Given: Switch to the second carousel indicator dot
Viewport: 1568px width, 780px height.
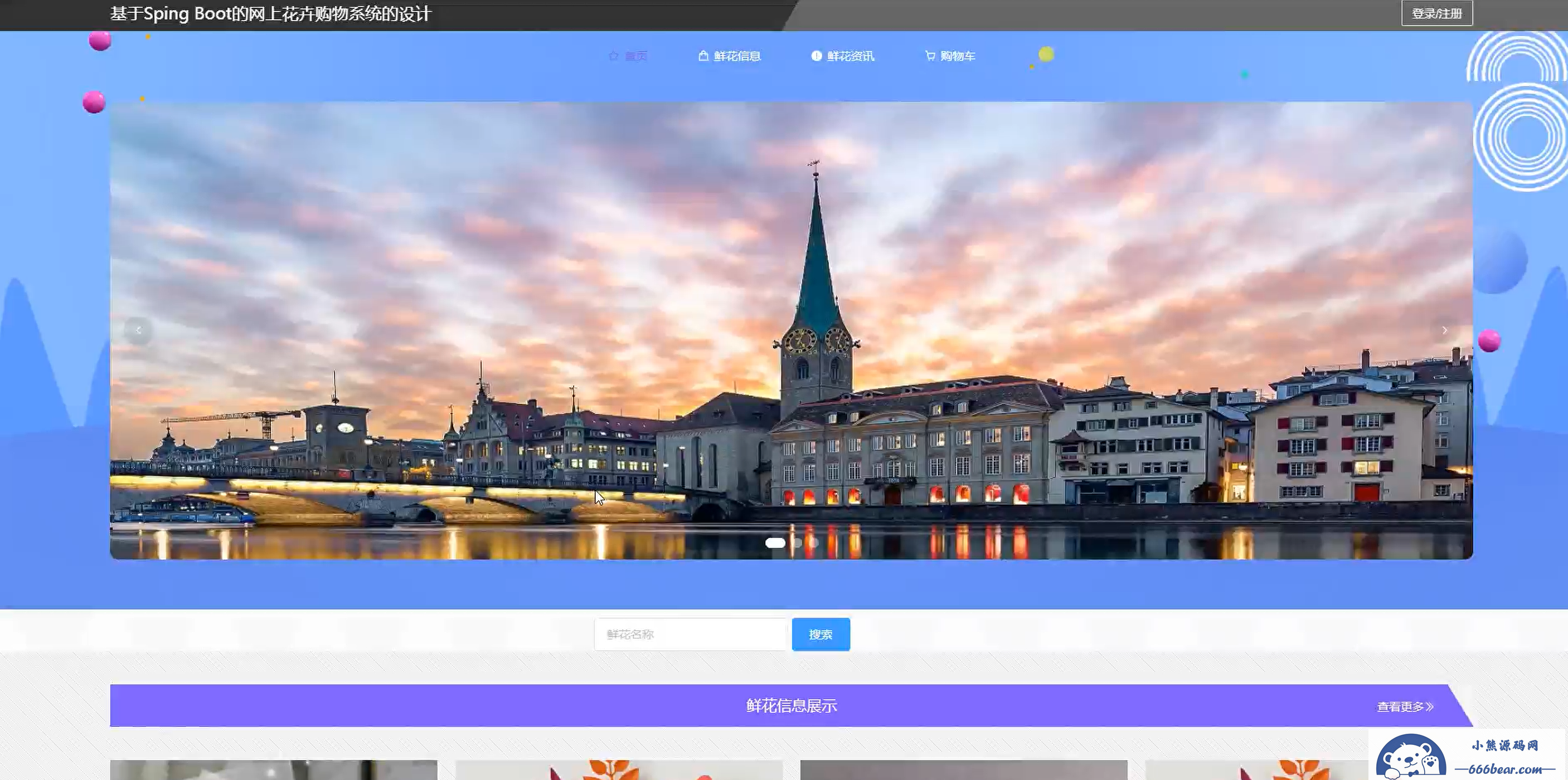Looking at the screenshot, I should [798, 543].
